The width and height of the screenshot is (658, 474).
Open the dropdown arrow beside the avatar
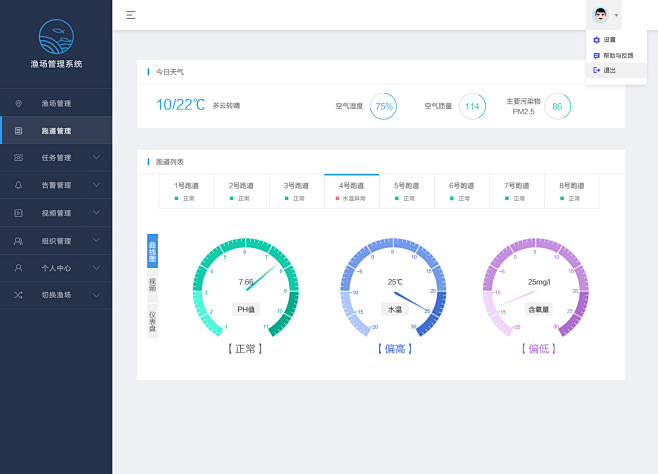(x=617, y=16)
